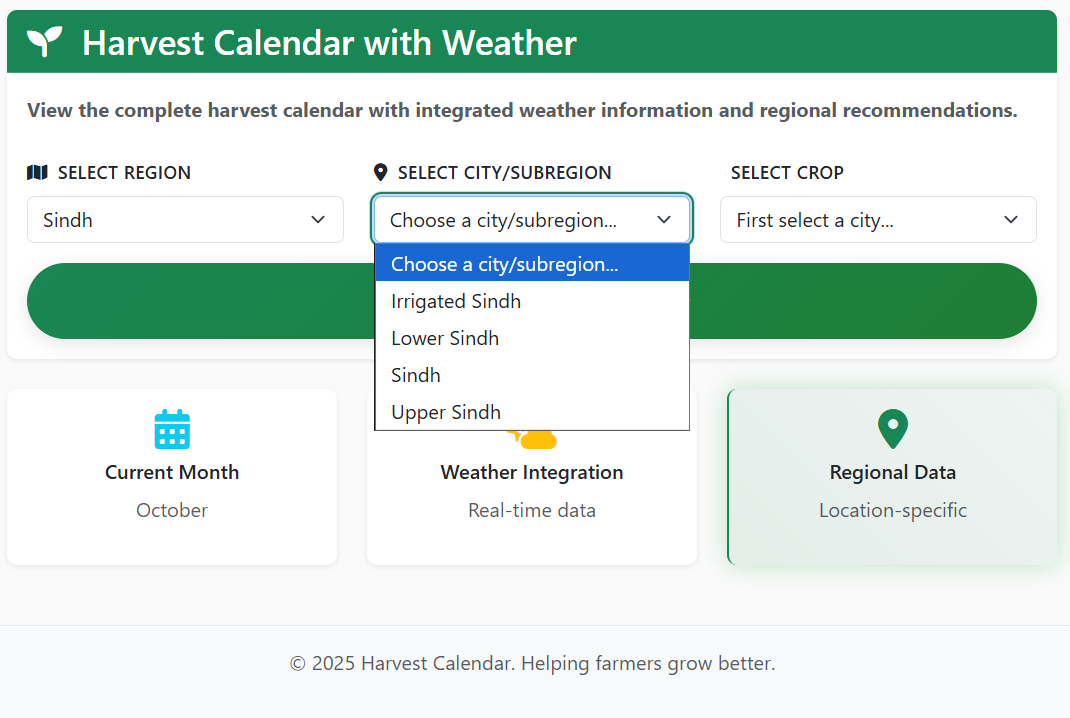This screenshot has height=718, width=1070.
Task: Open the Current Month card
Action: click(x=172, y=476)
